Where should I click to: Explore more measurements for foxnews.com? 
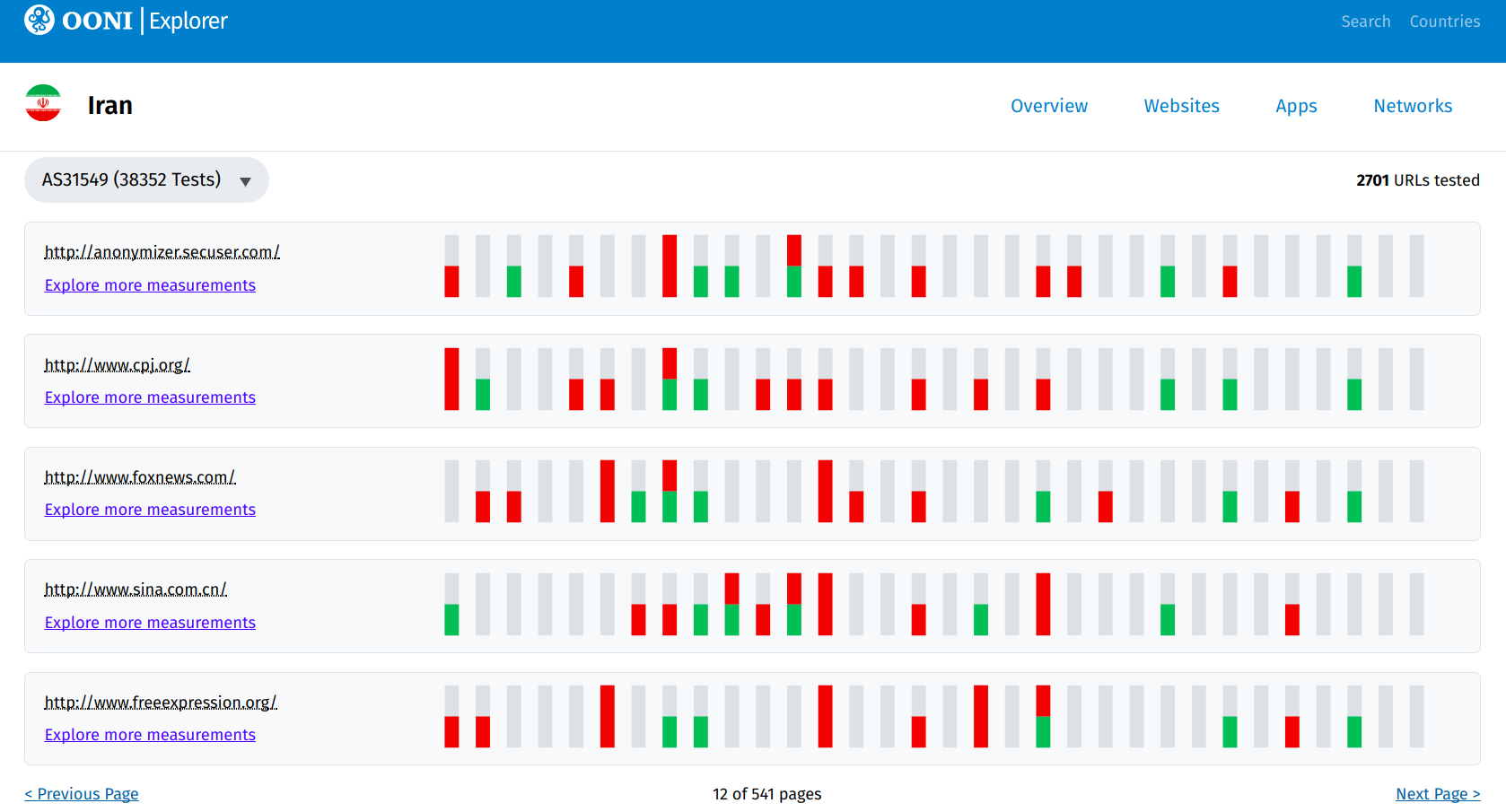[150, 509]
